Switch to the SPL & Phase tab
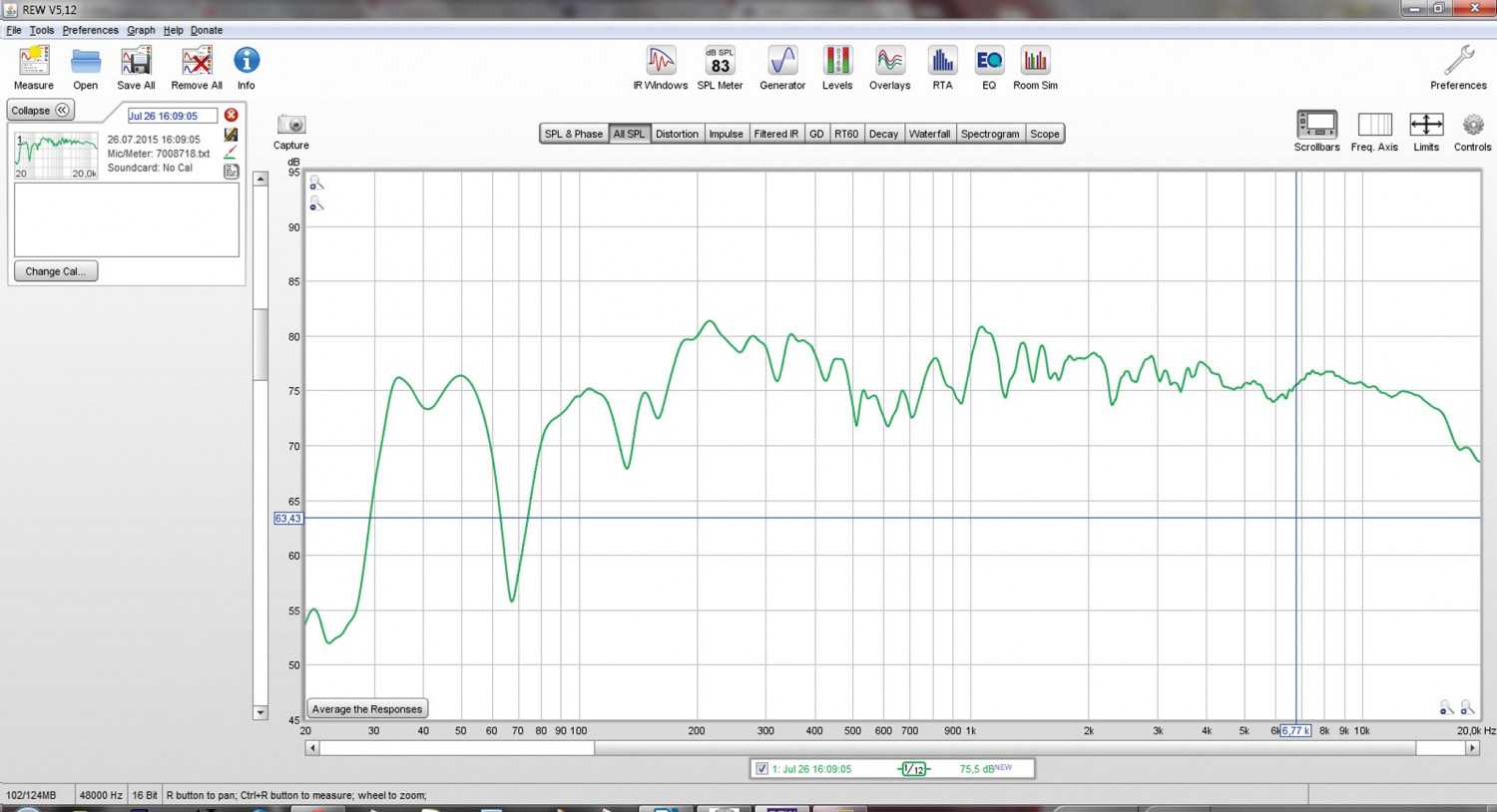 [x=574, y=134]
